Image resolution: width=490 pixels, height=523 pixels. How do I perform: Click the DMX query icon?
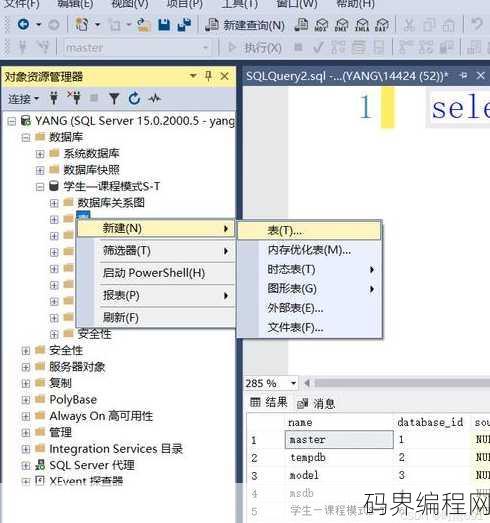pyautogui.click(x=341, y=25)
